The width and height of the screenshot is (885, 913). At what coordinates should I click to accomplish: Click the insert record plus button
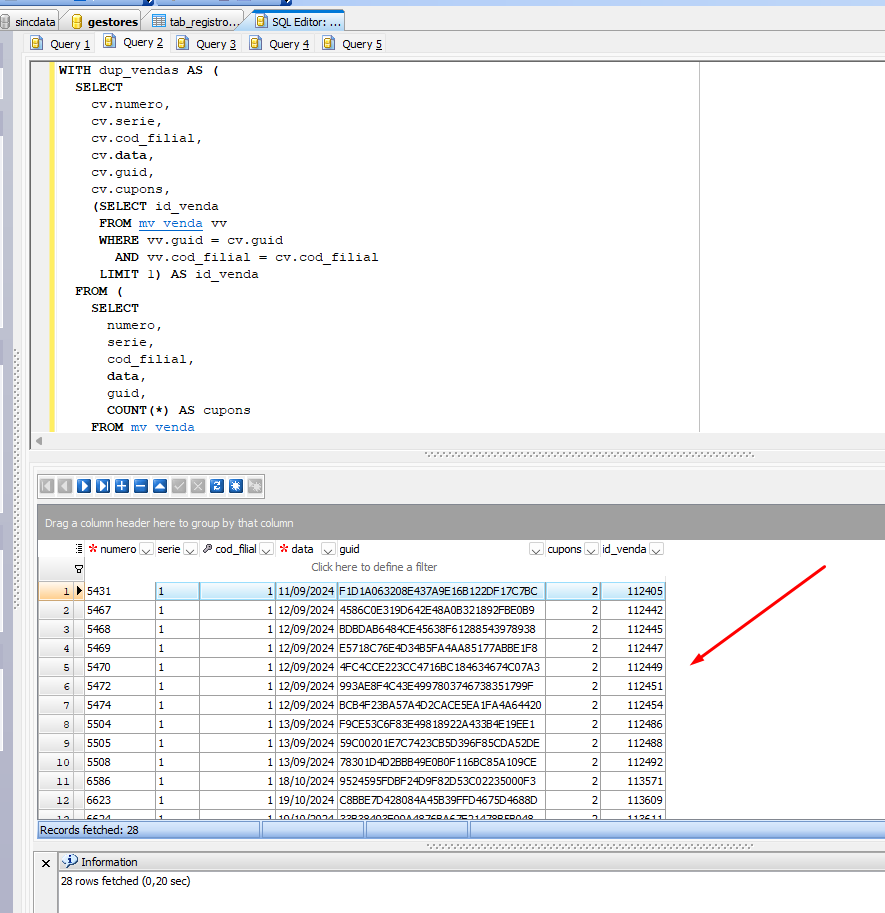122,486
